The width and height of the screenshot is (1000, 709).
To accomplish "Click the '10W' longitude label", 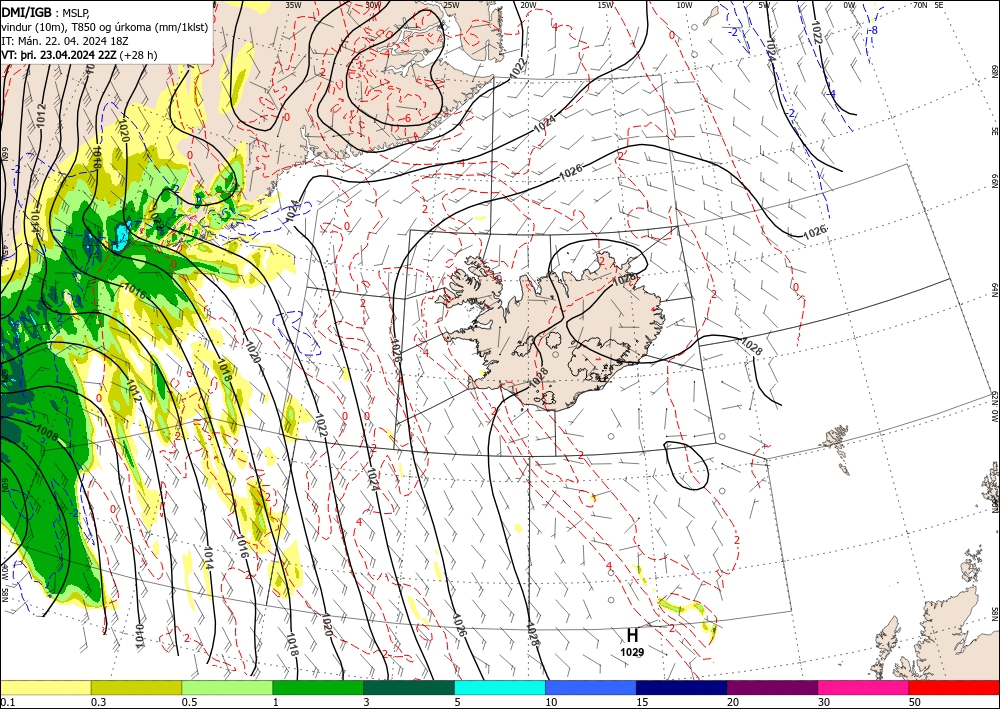I will (x=684, y=5).
